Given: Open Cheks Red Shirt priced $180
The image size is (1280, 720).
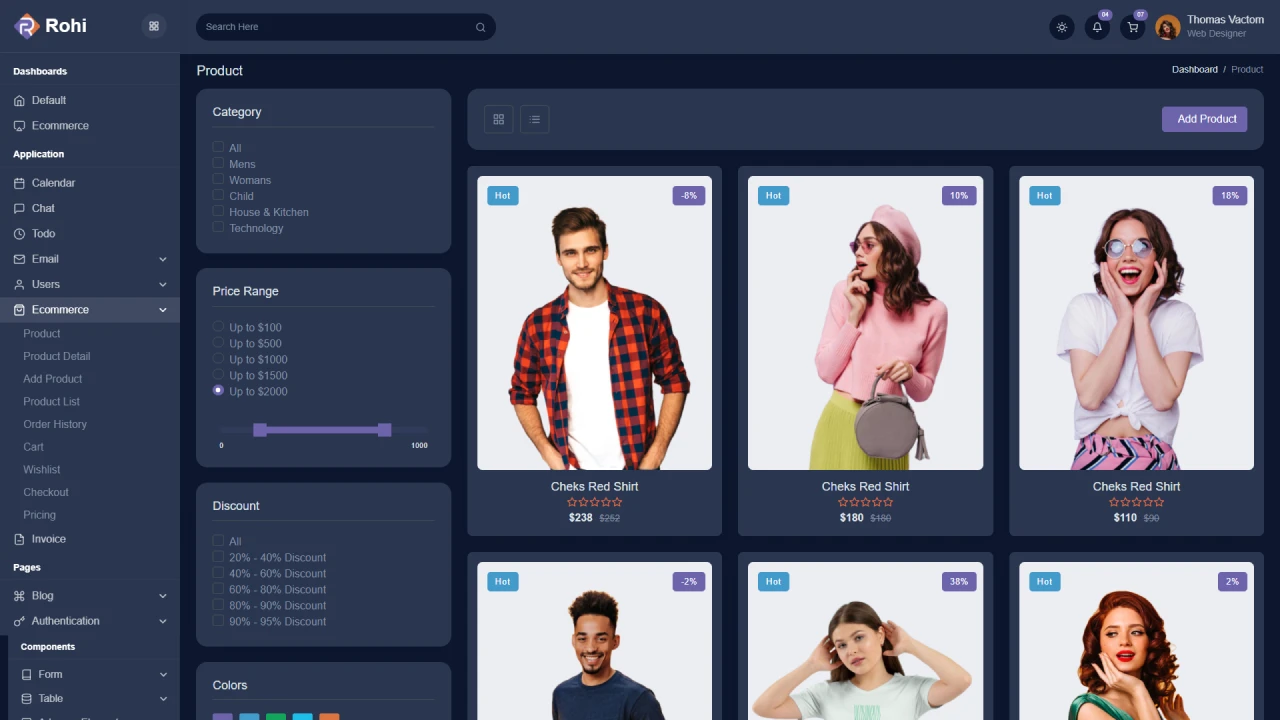Looking at the screenshot, I should tap(865, 486).
